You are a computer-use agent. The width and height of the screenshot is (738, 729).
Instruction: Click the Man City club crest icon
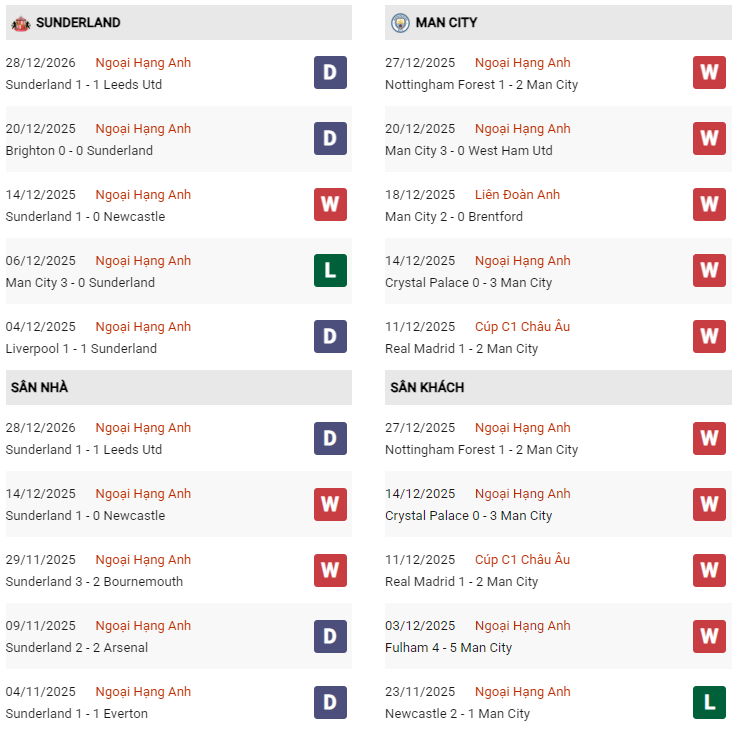point(400,23)
